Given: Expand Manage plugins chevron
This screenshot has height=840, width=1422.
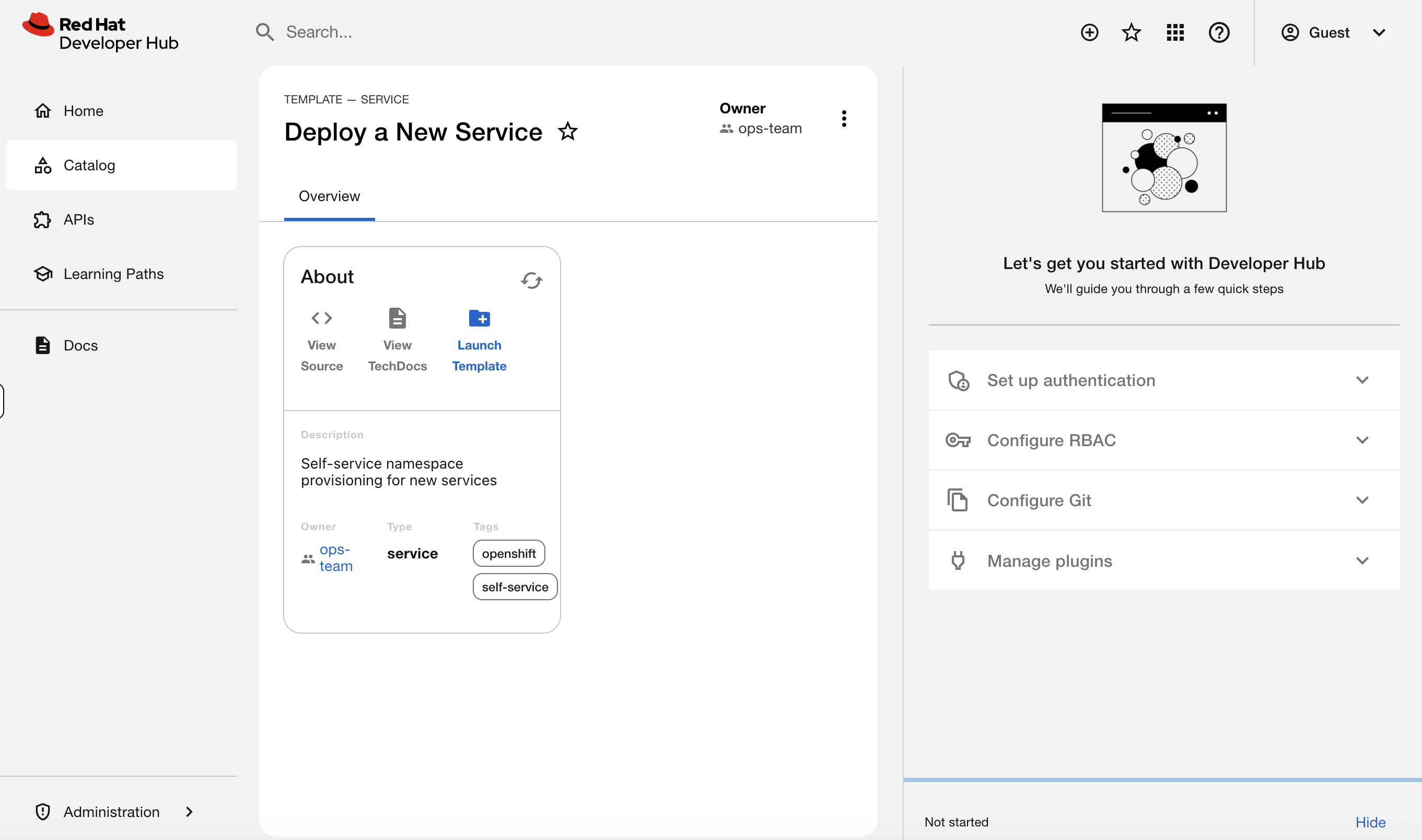Looking at the screenshot, I should [1362, 561].
